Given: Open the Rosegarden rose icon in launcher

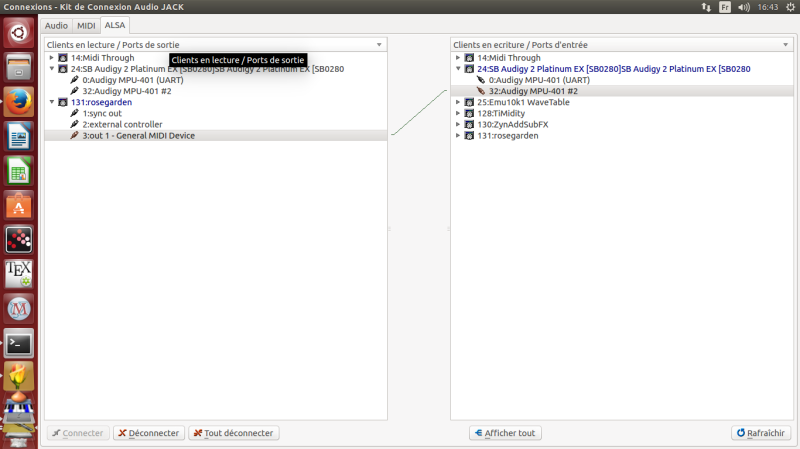Looking at the screenshot, I should [19, 378].
